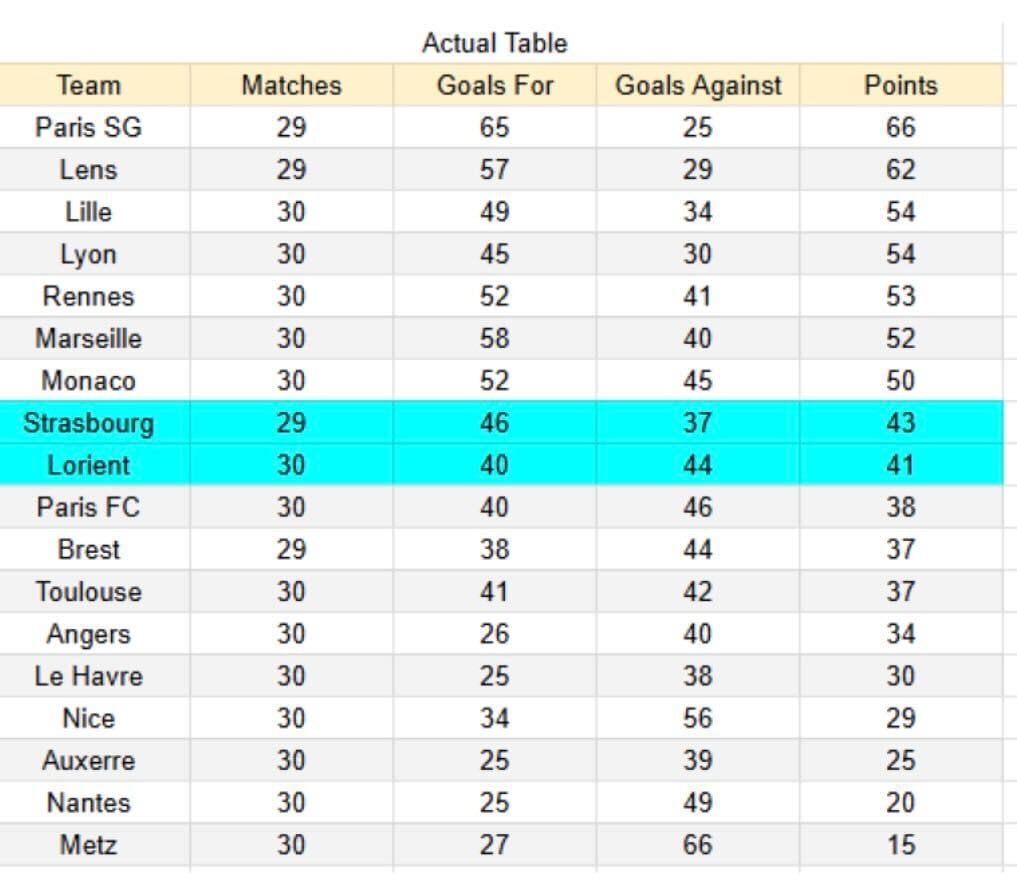Viewport: 1017px width, 882px height.
Task: Select the highlighted Lorient team cell
Action: click(89, 465)
